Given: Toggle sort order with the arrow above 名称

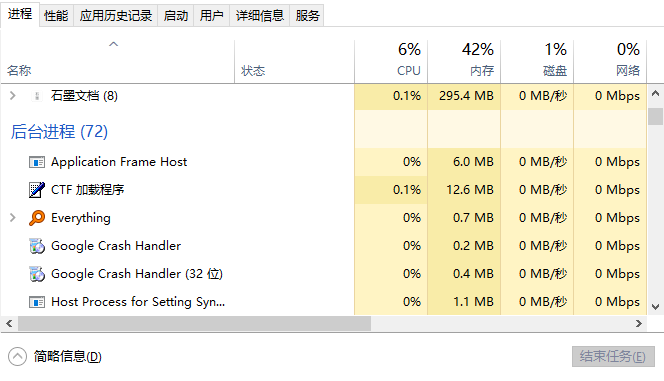Looking at the screenshot, I should [113, 44].
